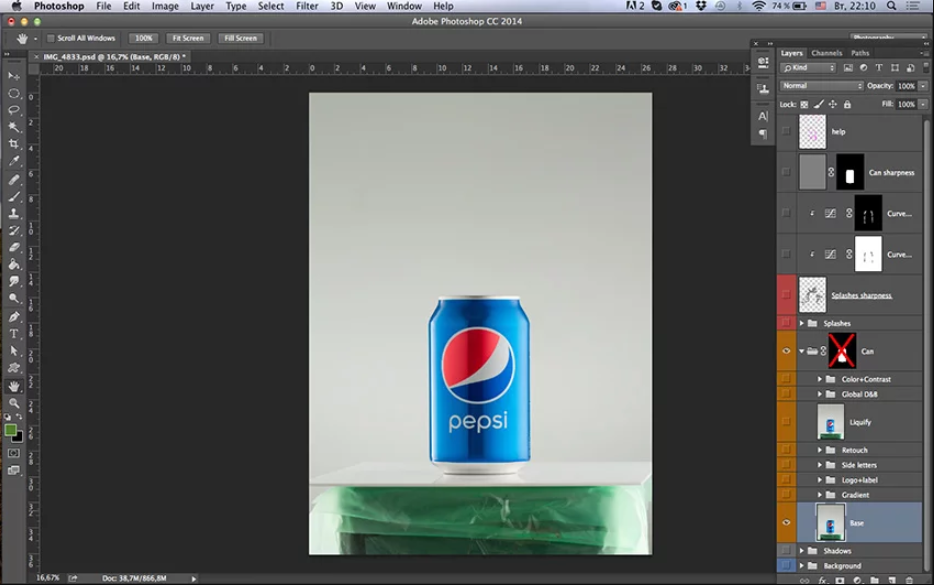The width and height of the screenshot is (934, 585).
Task: Switch to the Channels tab
Action: coord(826,53)
